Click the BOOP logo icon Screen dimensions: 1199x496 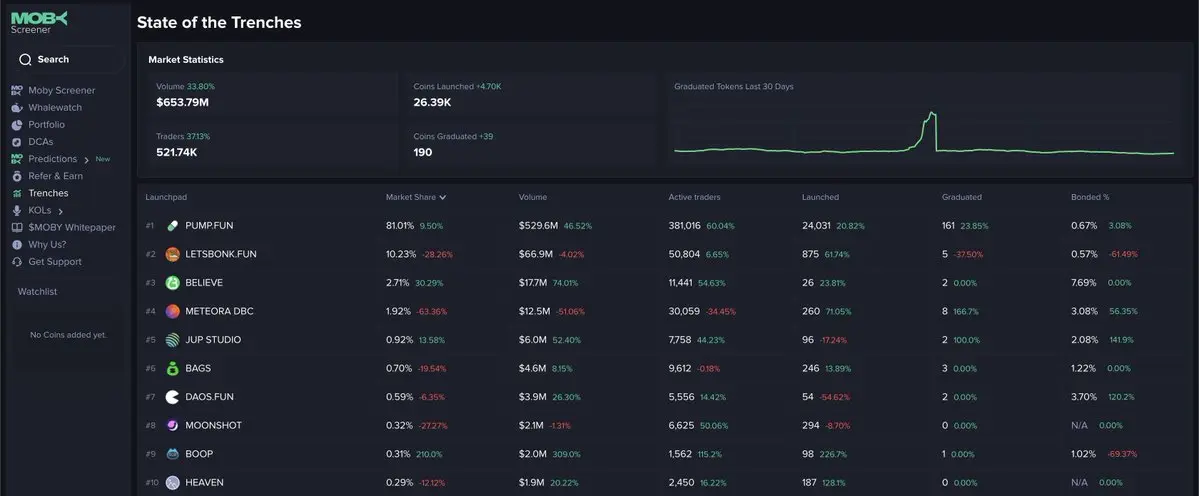click(x=173, y=454)
